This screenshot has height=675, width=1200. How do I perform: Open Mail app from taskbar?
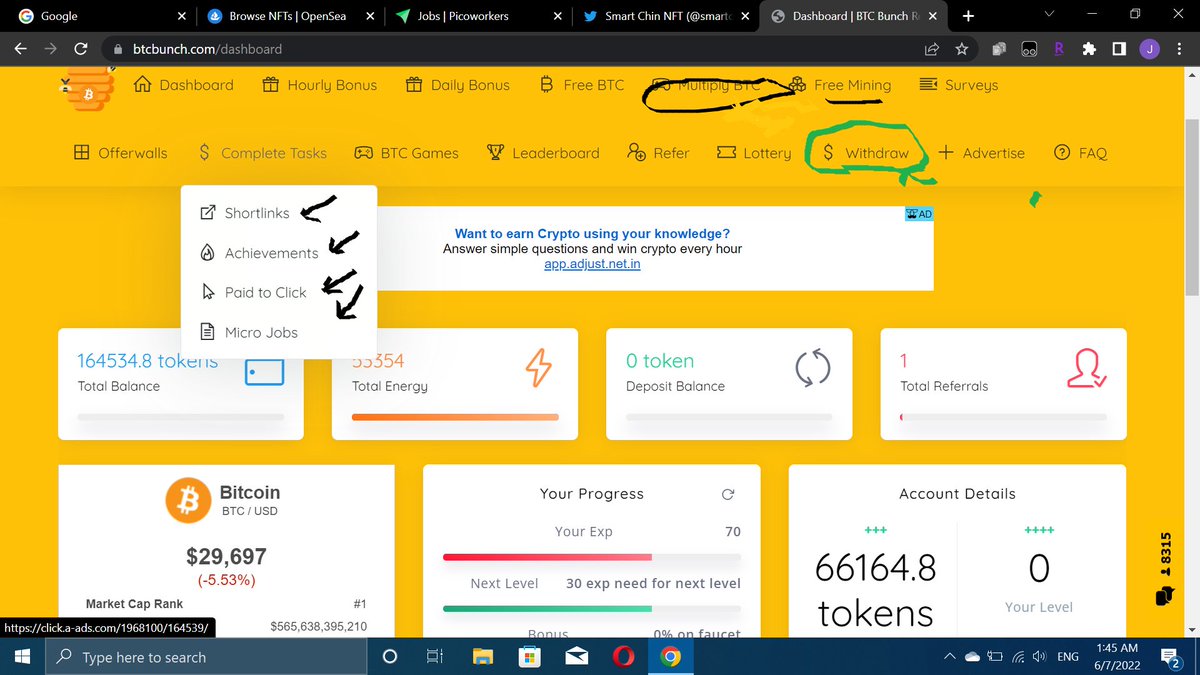tap(577, 657)
